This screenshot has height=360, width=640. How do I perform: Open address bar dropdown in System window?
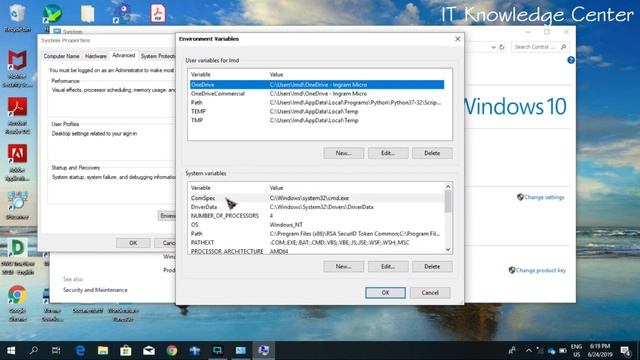[x=493, y=47]
